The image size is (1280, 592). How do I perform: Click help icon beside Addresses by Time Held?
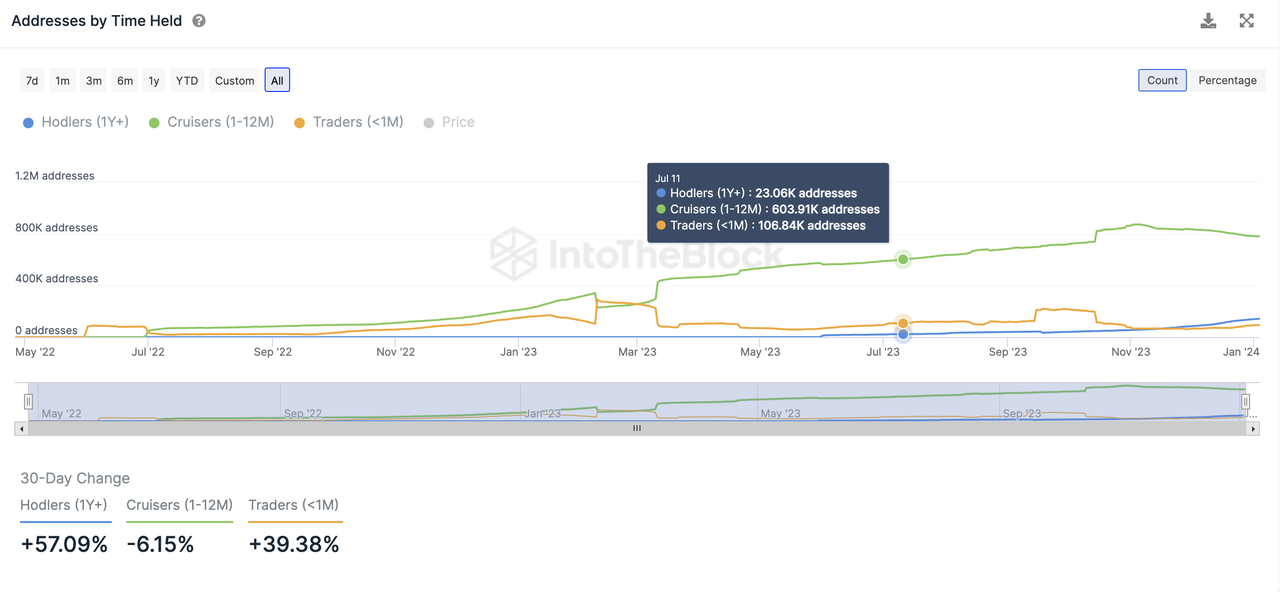199,21
